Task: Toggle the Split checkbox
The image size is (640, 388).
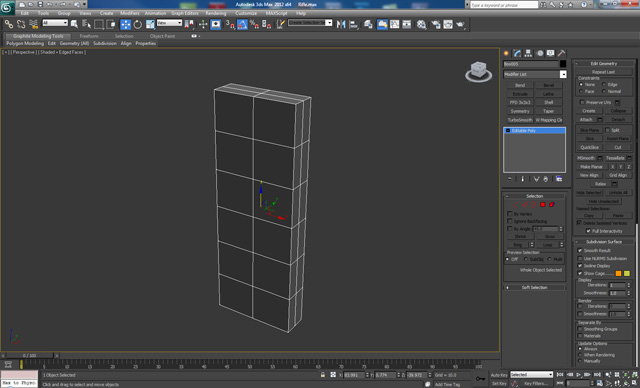Action: pyautogui.click(x=607, y=130)
